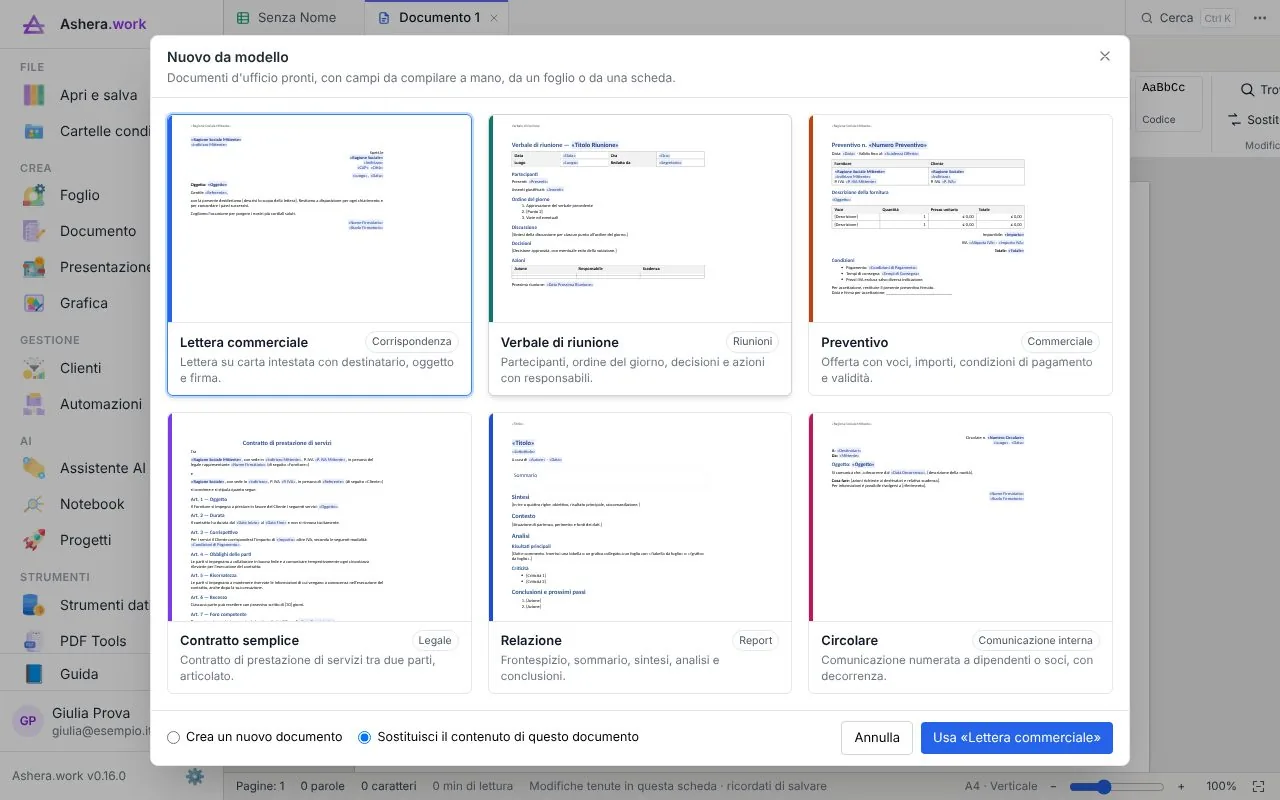Click the 0 parole status entry
The height and width of the screenshot is (800, 1280).
tap(322, 787)
